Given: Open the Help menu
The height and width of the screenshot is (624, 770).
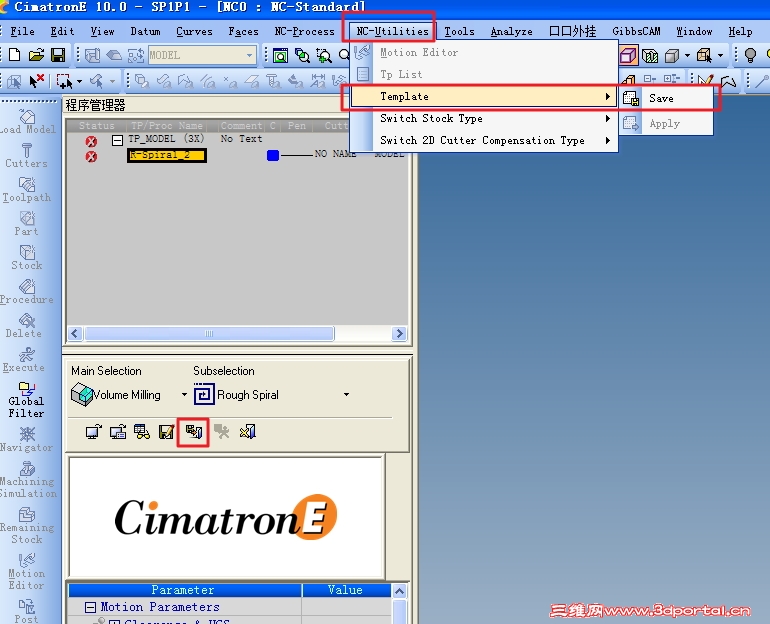Looking at the screenshot, I should point(740,31).
